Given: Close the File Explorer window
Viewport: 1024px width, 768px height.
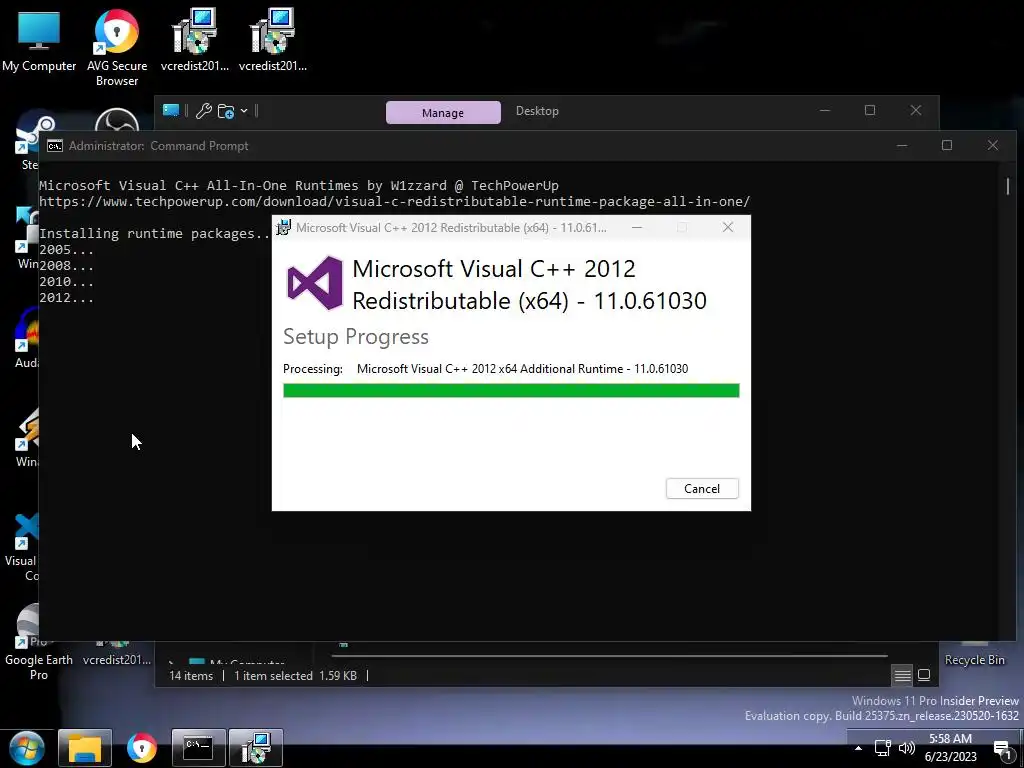Looking at the screenshot, I should tap(916, 110).
